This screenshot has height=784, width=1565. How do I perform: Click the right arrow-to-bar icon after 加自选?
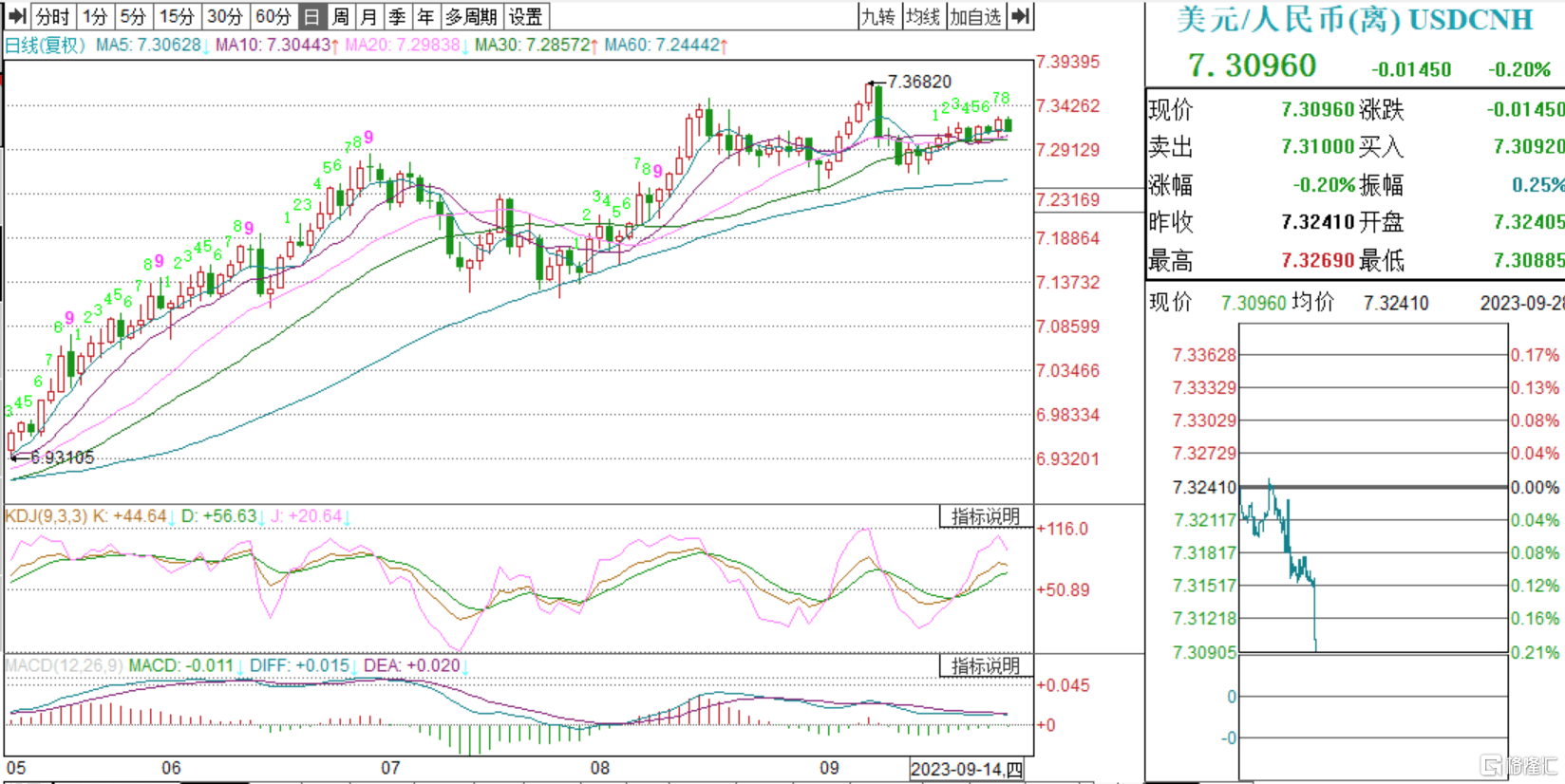click(1021, 16)
